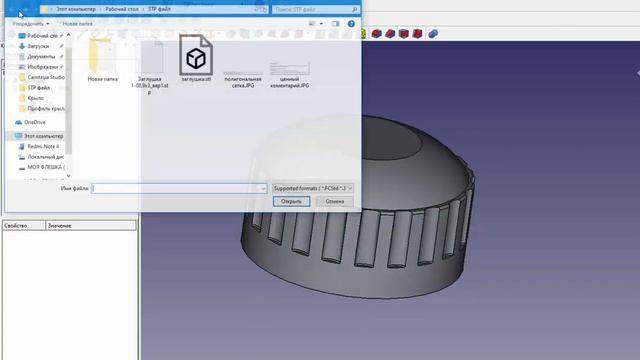640x360 pixels.
Task: Click the Имя файла input field
Action: [179, 188]
